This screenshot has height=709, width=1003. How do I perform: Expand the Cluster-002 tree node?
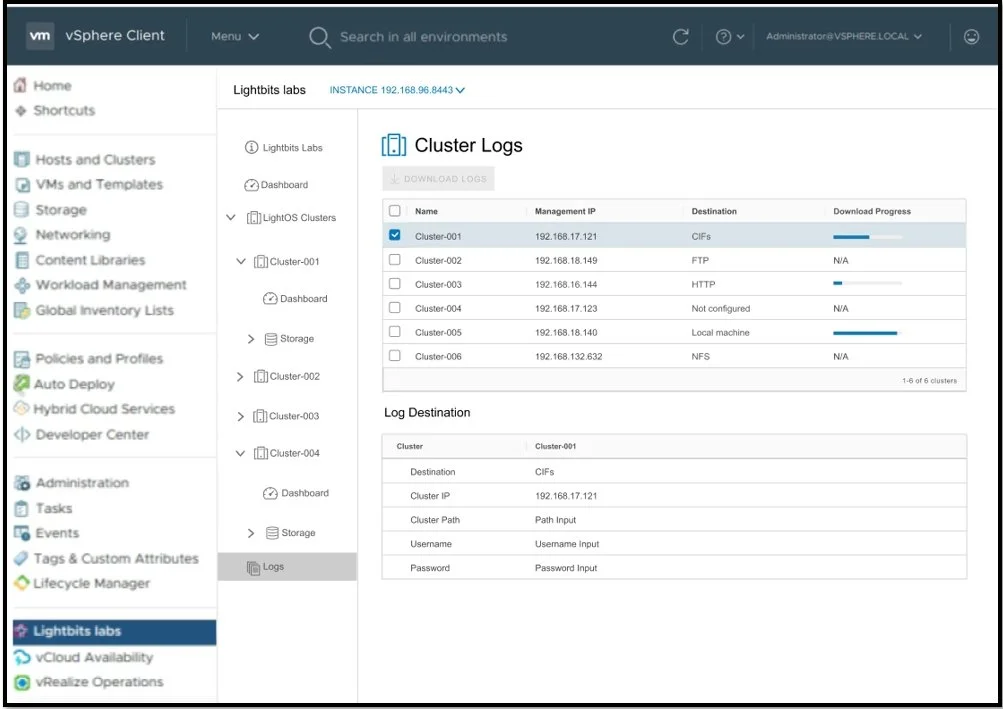point(240,377)
